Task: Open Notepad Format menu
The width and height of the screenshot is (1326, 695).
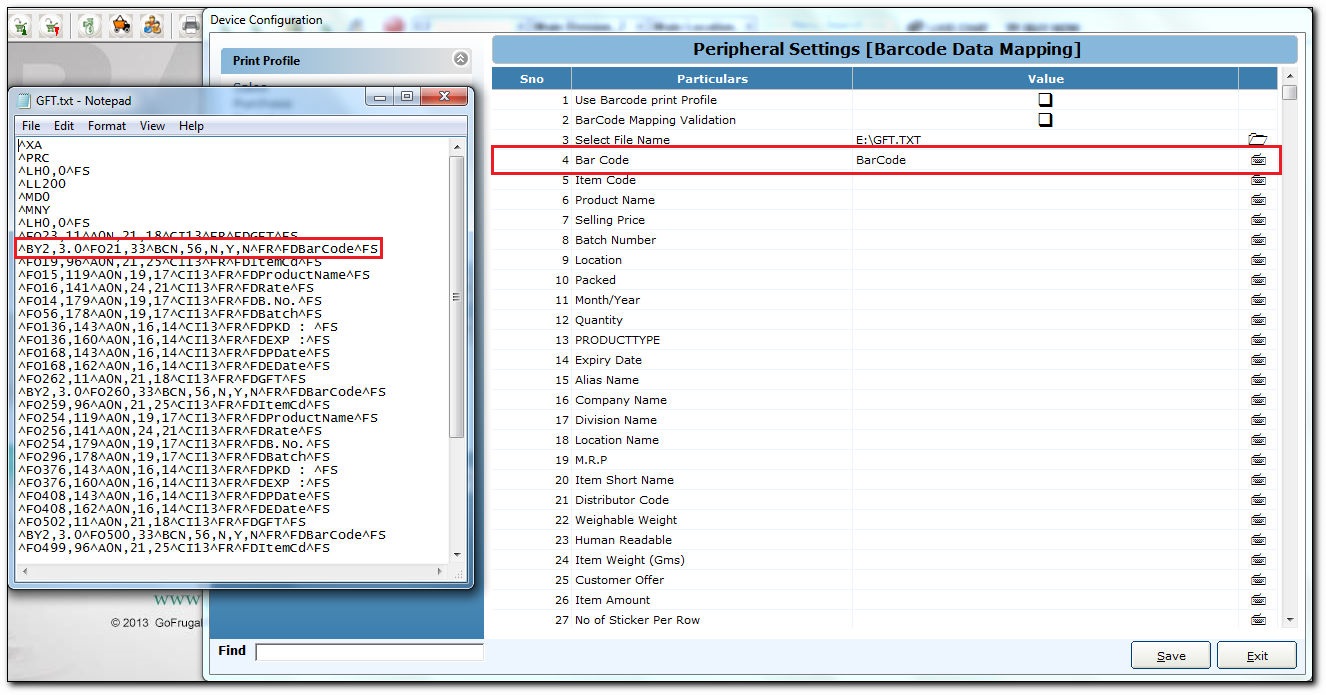Action: click(x=107, y=126)
